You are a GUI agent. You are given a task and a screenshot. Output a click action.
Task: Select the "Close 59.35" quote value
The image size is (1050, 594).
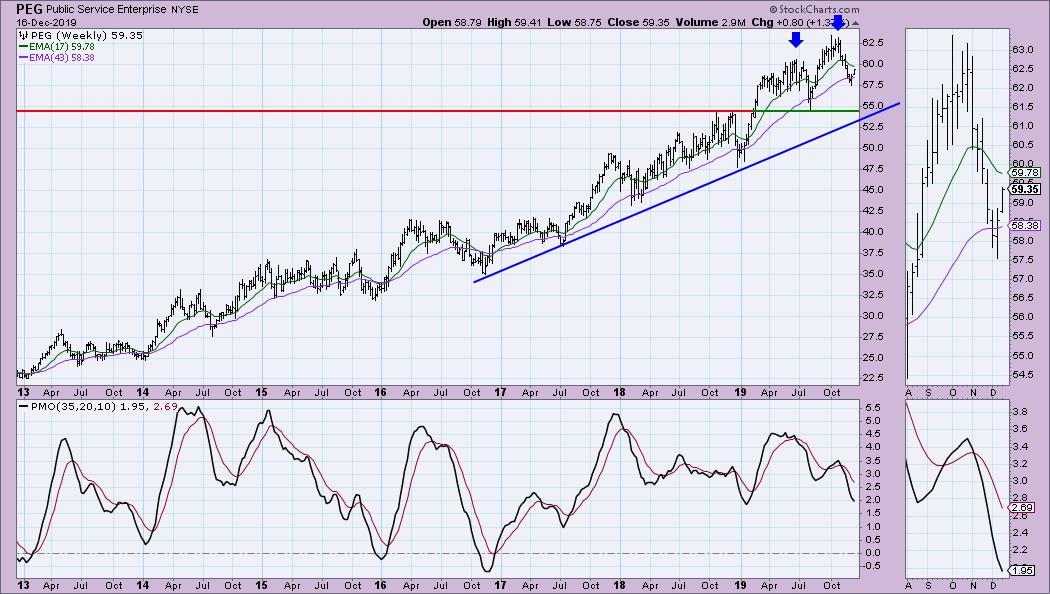click(x=638, y=22)
